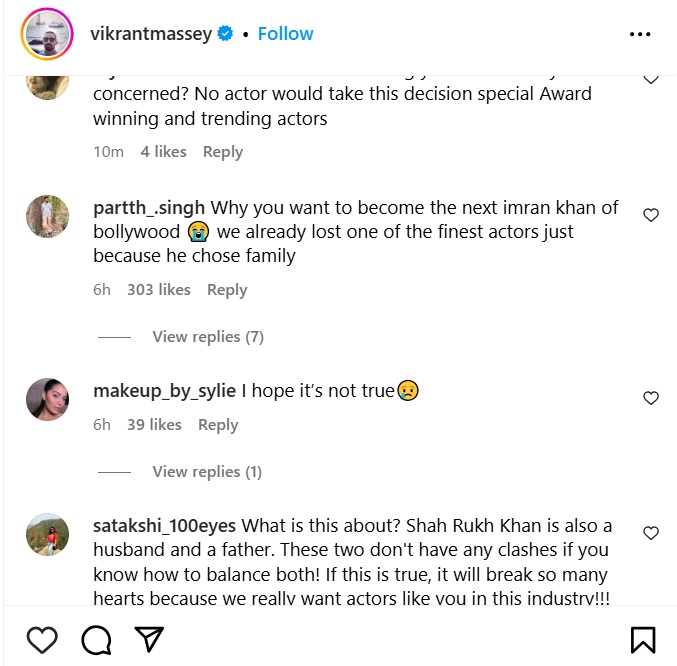Open makeup_by_sylie's avatar
677x666 pixels.
tap(47, 400)
